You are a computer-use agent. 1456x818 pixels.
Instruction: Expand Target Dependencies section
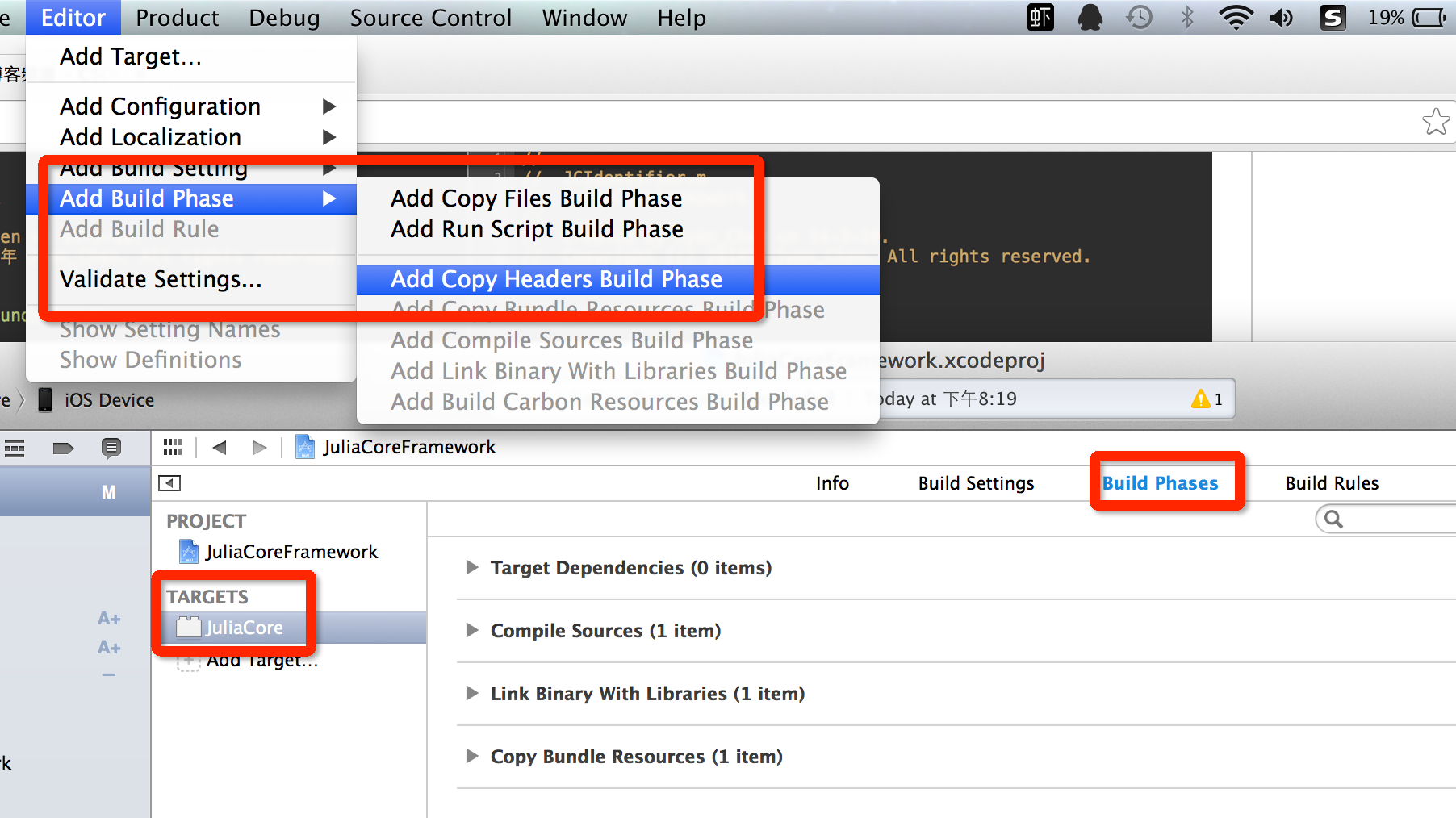pos(471,567)
